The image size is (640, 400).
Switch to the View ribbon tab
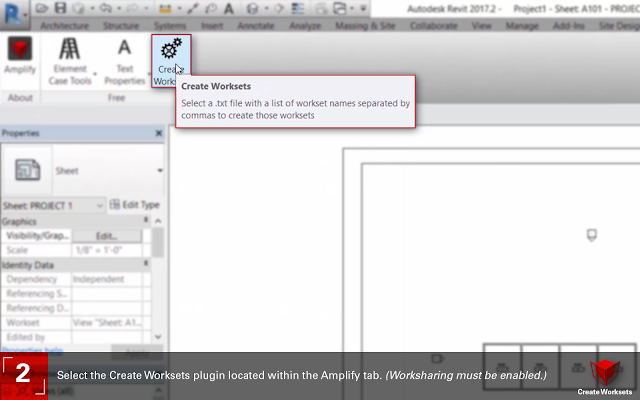(482, 26)
